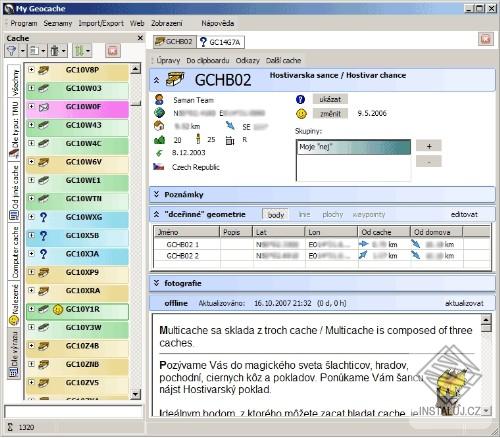Open the Web menu
The height and width of the screenshot is (438, 500).
(x=137, y=23)
